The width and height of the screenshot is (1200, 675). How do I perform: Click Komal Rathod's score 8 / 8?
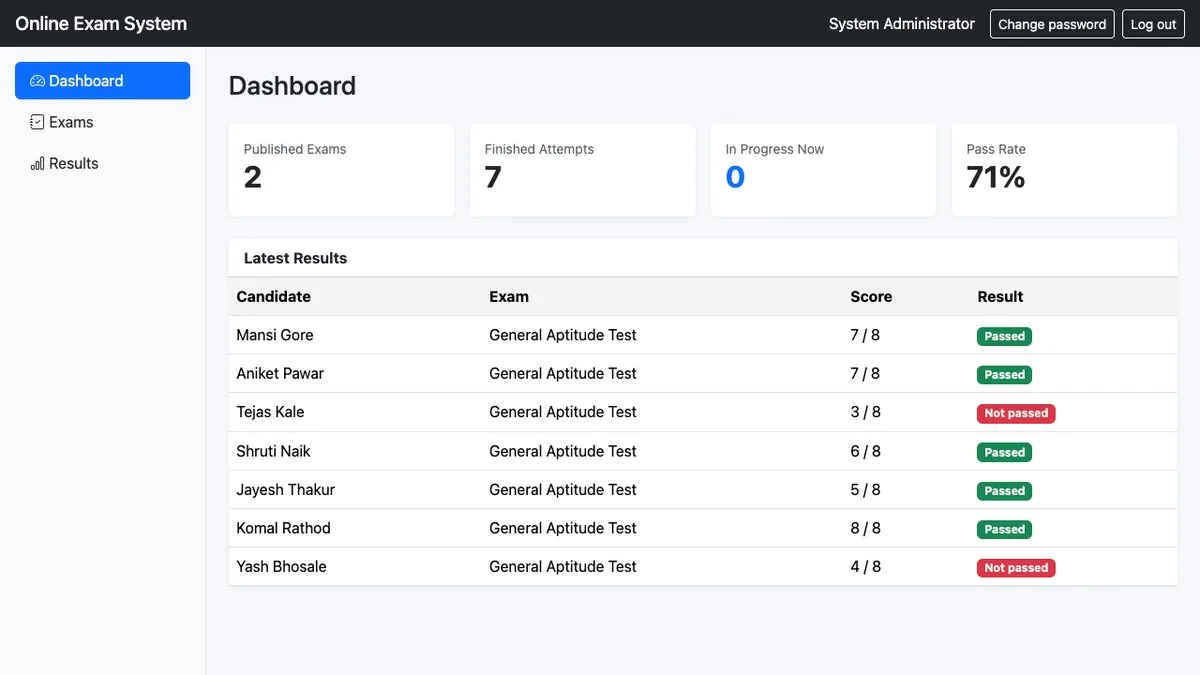click(865, 528)
